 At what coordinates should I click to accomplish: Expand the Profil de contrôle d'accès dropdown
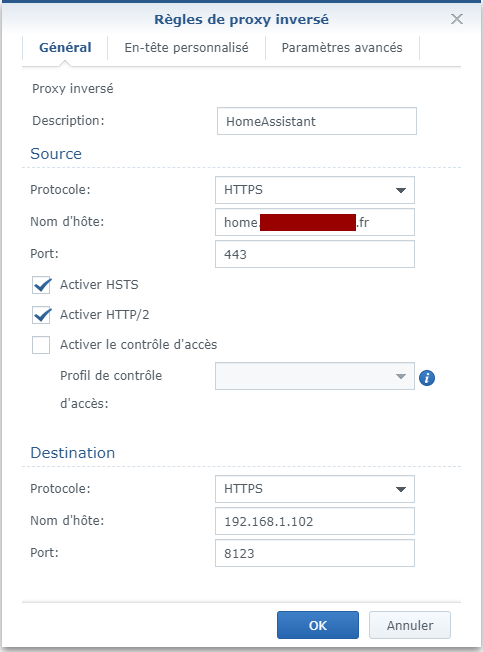(315, 376)
